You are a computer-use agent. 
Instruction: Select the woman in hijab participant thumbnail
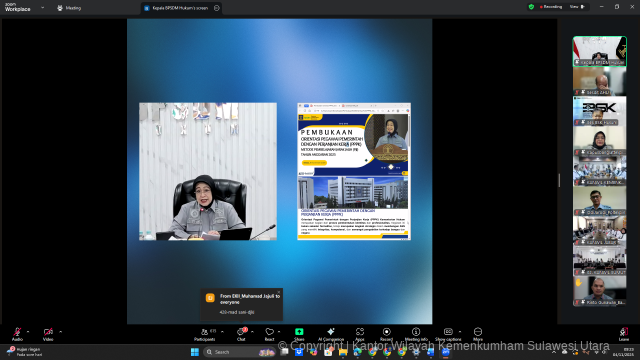pyautogui.click(x=600, y=141)
